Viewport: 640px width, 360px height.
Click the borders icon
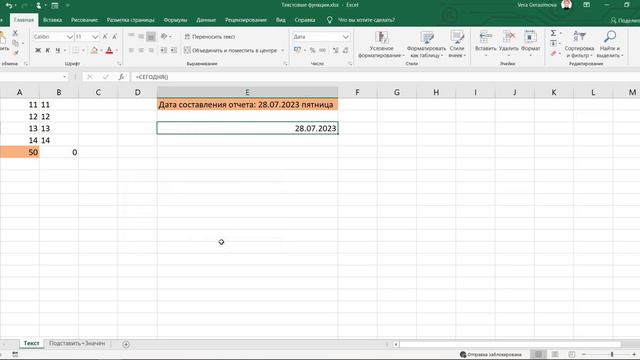click(76, 50)
